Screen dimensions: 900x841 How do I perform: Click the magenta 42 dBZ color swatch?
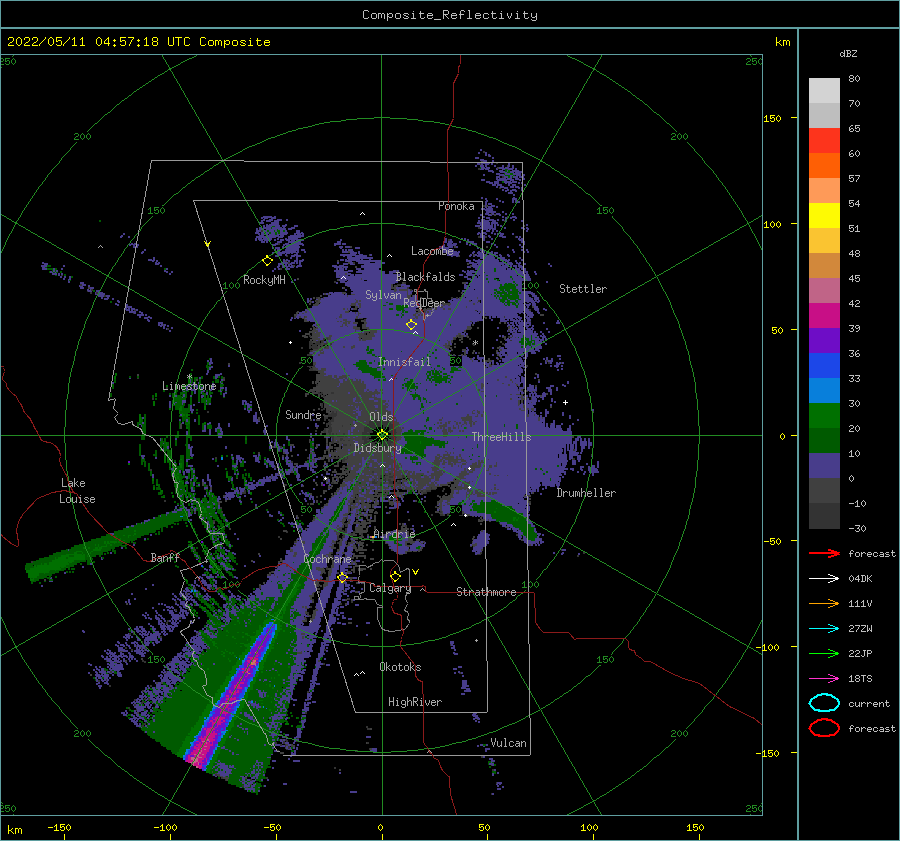pos(824,315)
